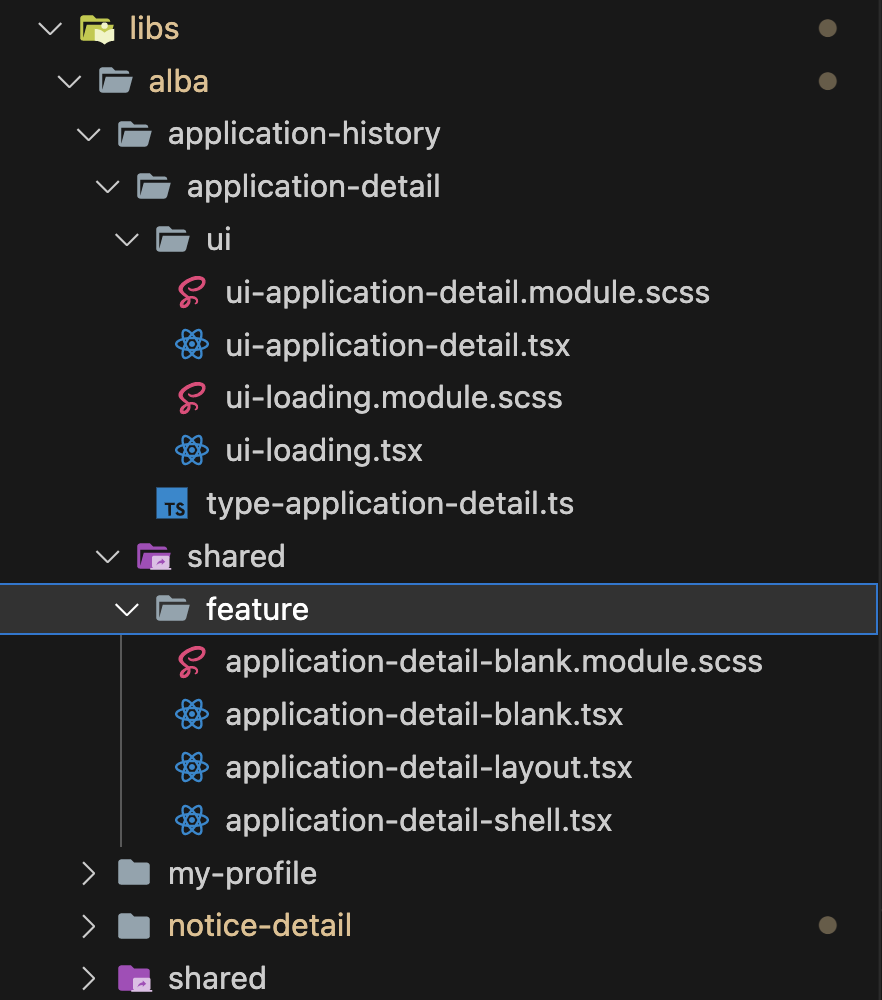The width and height of the screenshot is (882, 1000).
Task: Collapse the feature folder chevron
Action: point(126,609)
